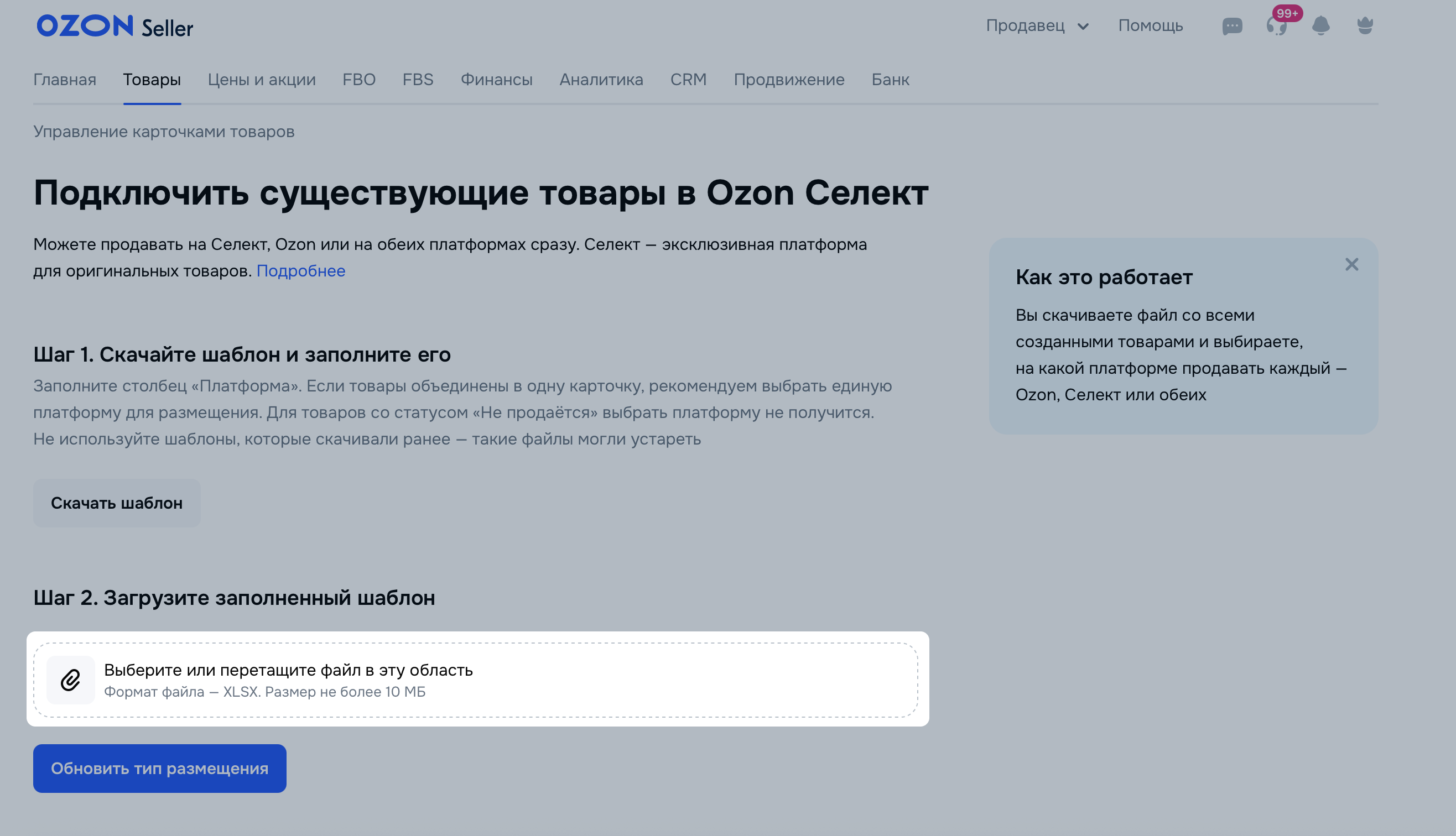Open the FBS tab
The image size is (1456, 836).
(x=418, y=80)
